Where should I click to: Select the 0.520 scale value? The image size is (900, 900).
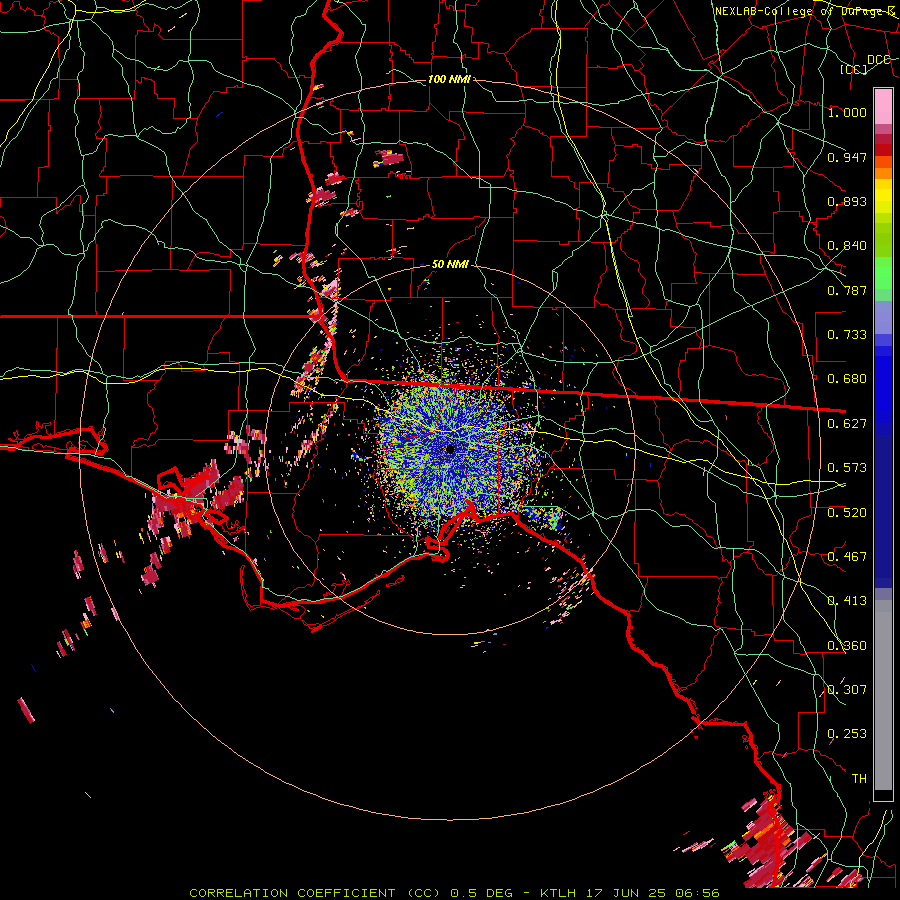point(847,513)
